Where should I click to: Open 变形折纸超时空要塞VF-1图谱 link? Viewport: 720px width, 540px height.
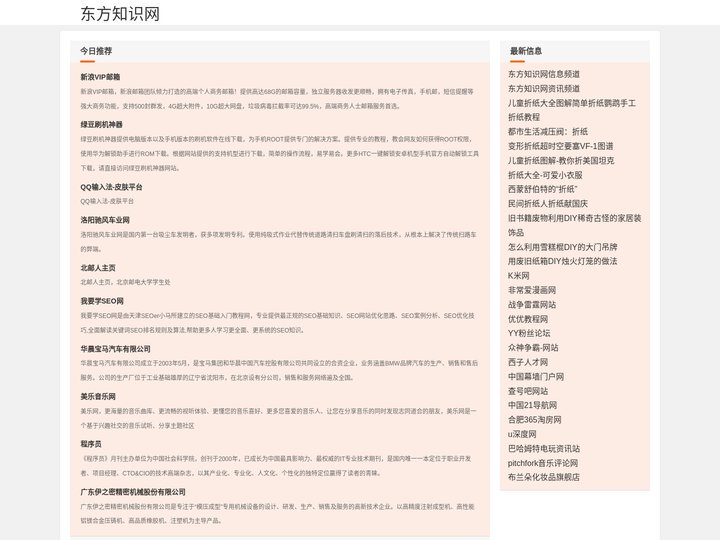560,146
